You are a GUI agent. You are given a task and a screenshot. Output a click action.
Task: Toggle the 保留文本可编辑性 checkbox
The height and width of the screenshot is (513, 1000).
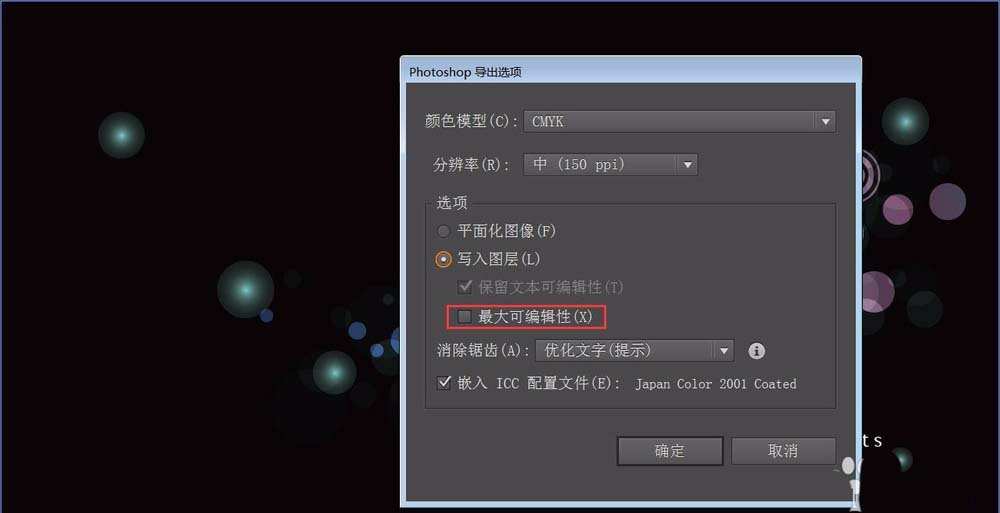pos(465,286)
